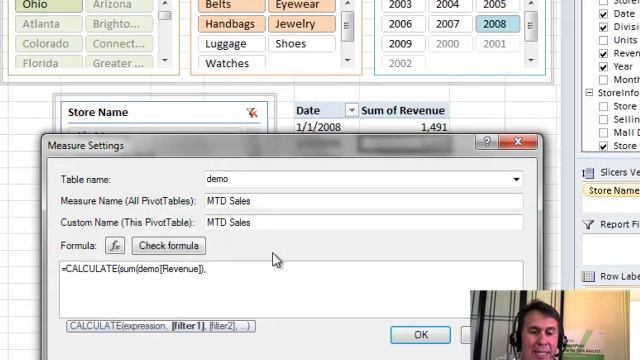The width and height of the screenshot is (640, 360).
Task: Enable the Mall field checkbox
Action: click(x=603, y=133)
